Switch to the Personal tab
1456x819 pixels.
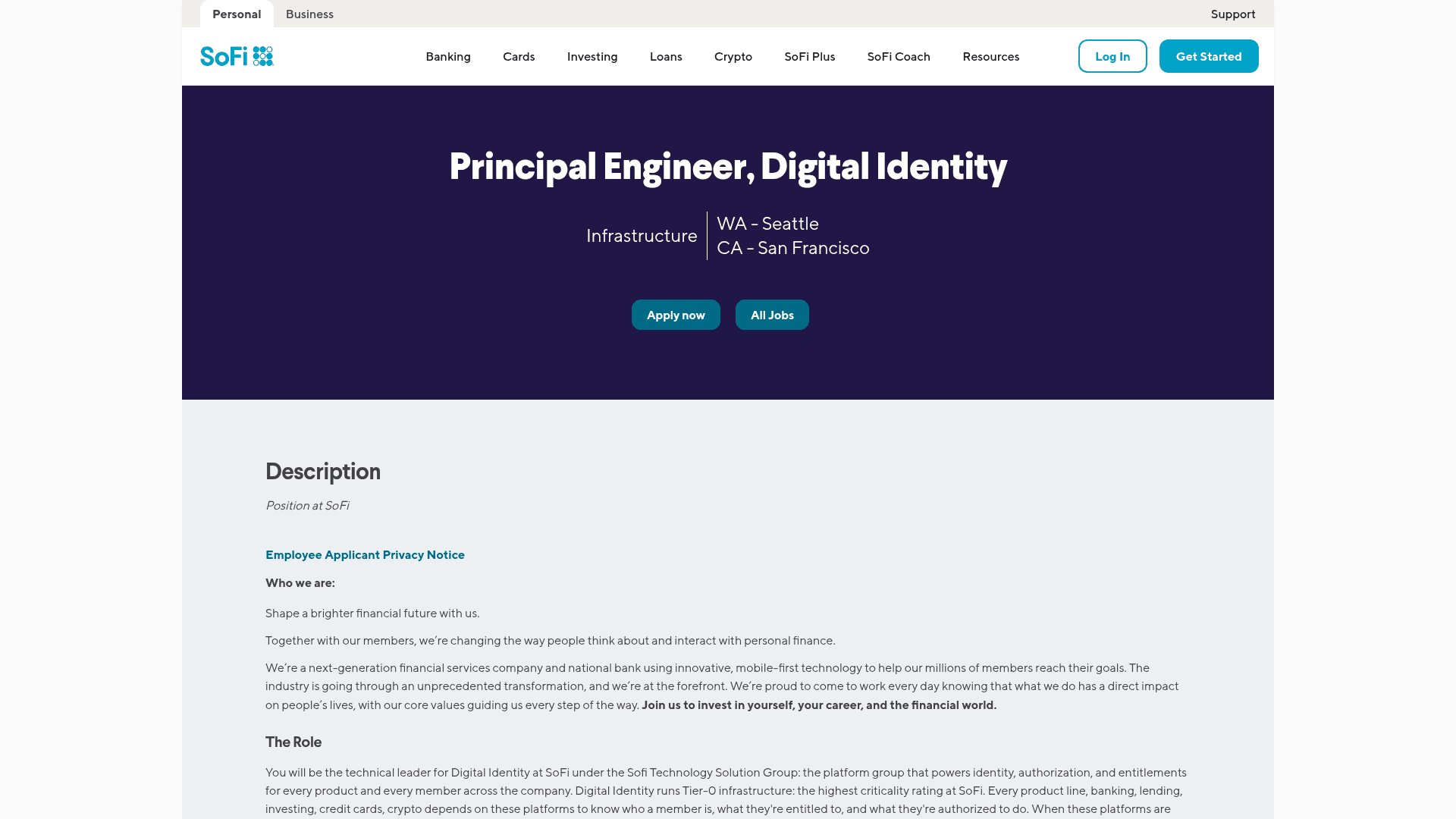coord(237,14)
